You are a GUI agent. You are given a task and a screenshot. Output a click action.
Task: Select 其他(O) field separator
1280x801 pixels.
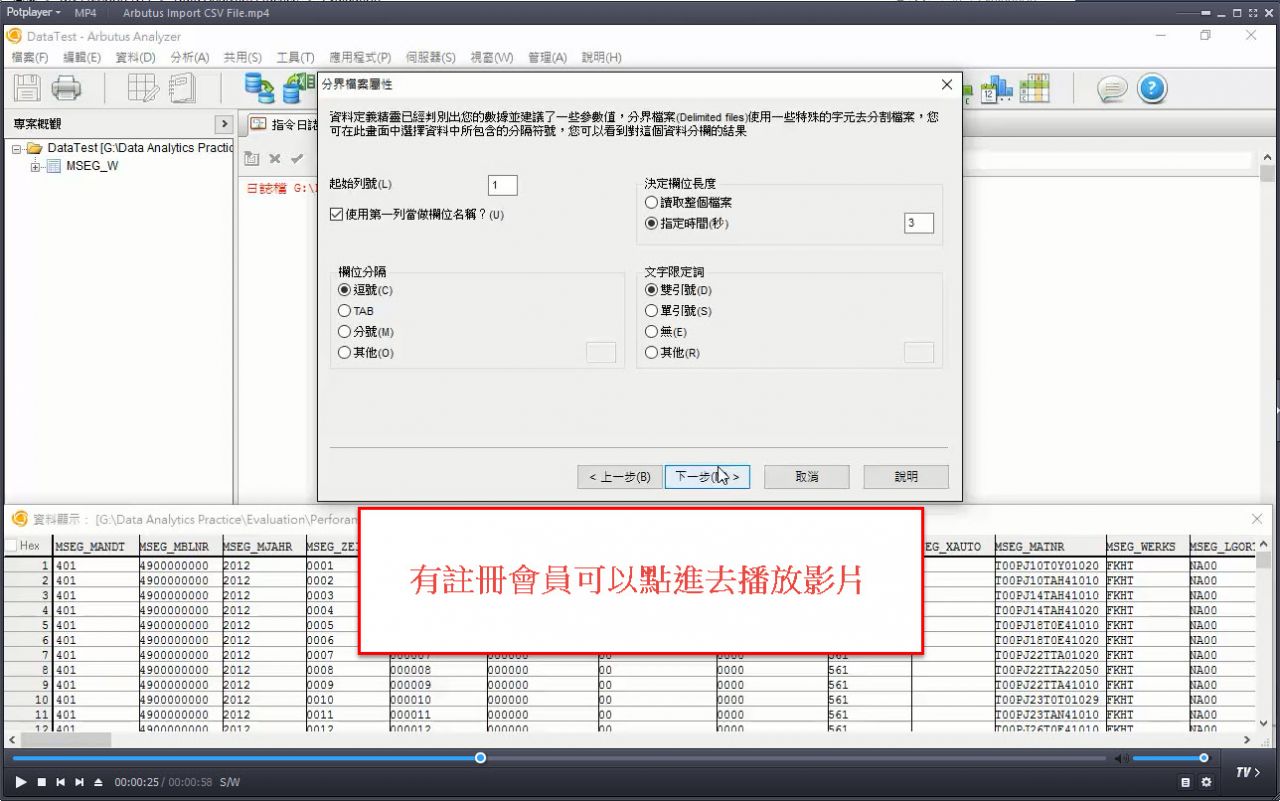pyautogui.click(x=345, y=353)
